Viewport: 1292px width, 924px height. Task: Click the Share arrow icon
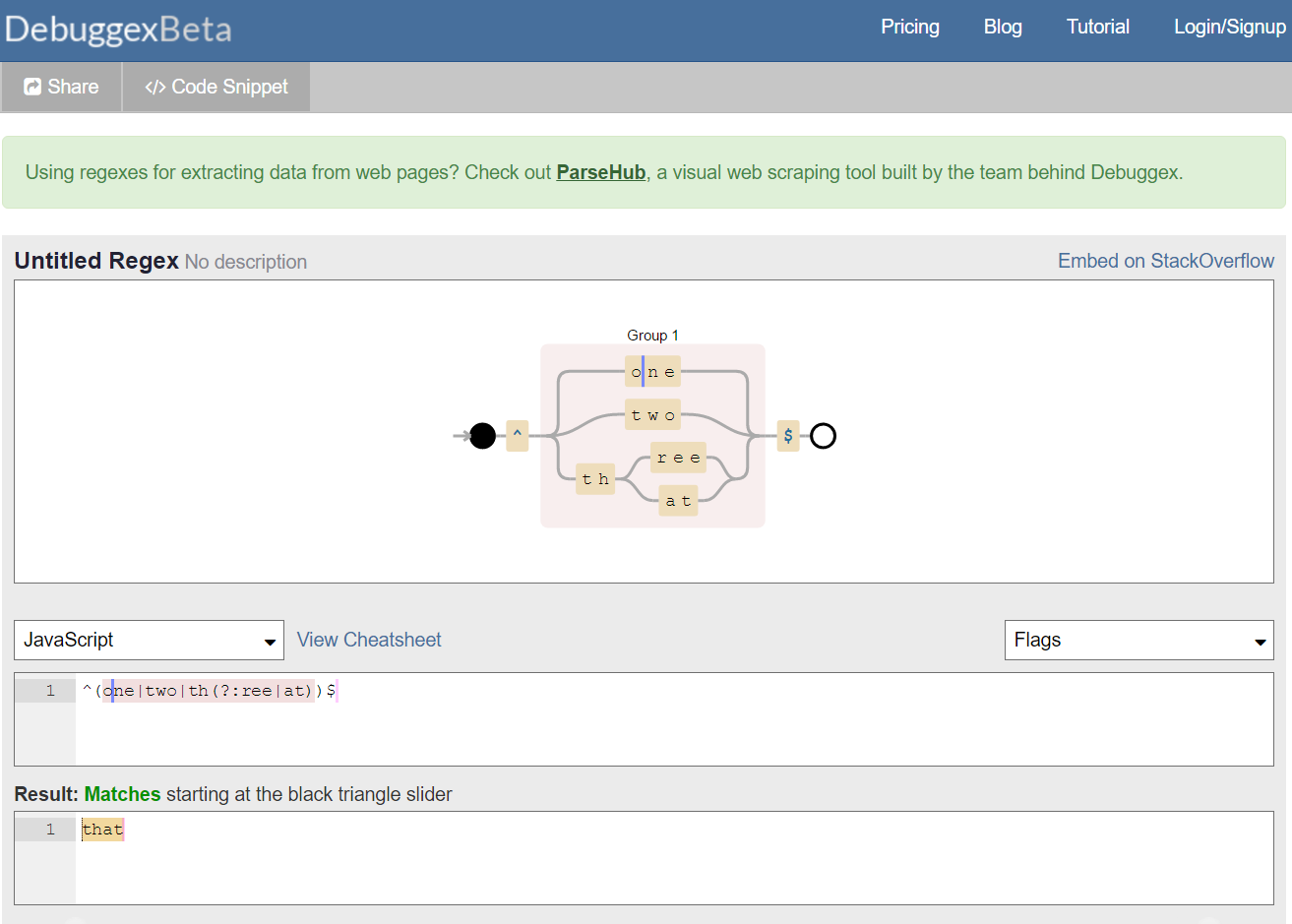tap(32, 87)
